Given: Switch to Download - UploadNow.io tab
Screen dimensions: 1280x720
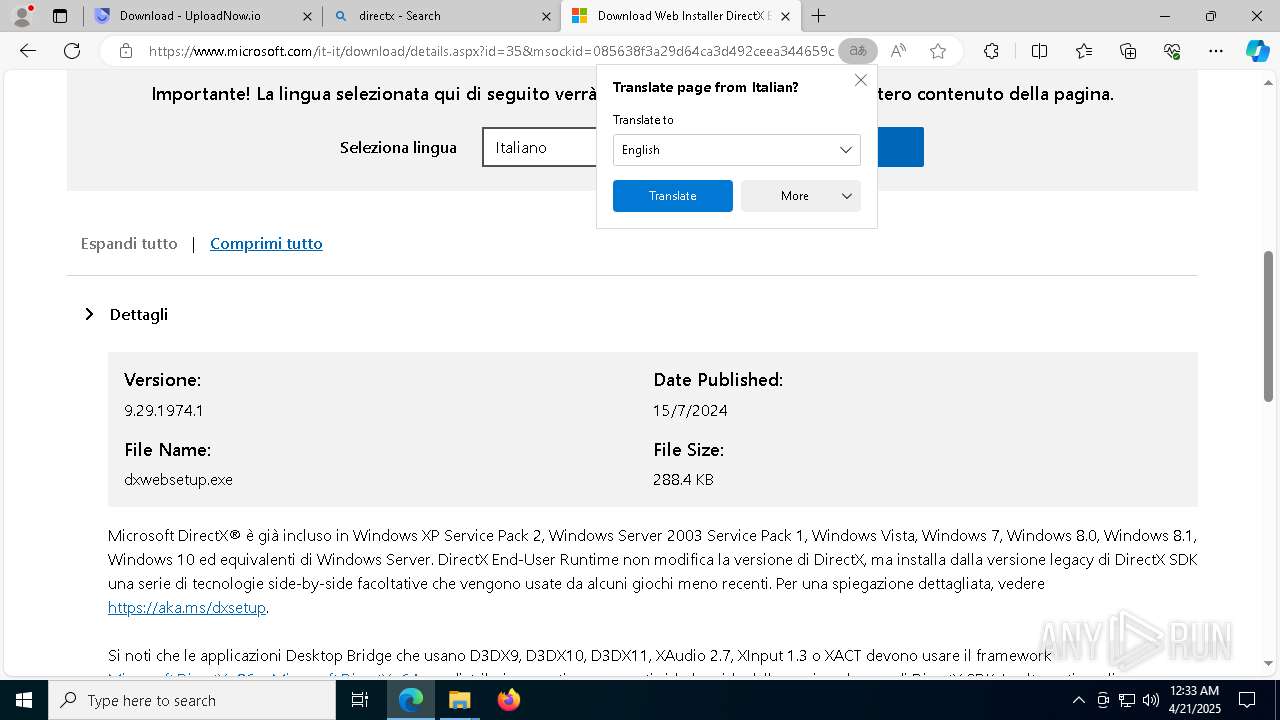Looking at the screenshot, I should pyautogui.click(x=203, y=16).
